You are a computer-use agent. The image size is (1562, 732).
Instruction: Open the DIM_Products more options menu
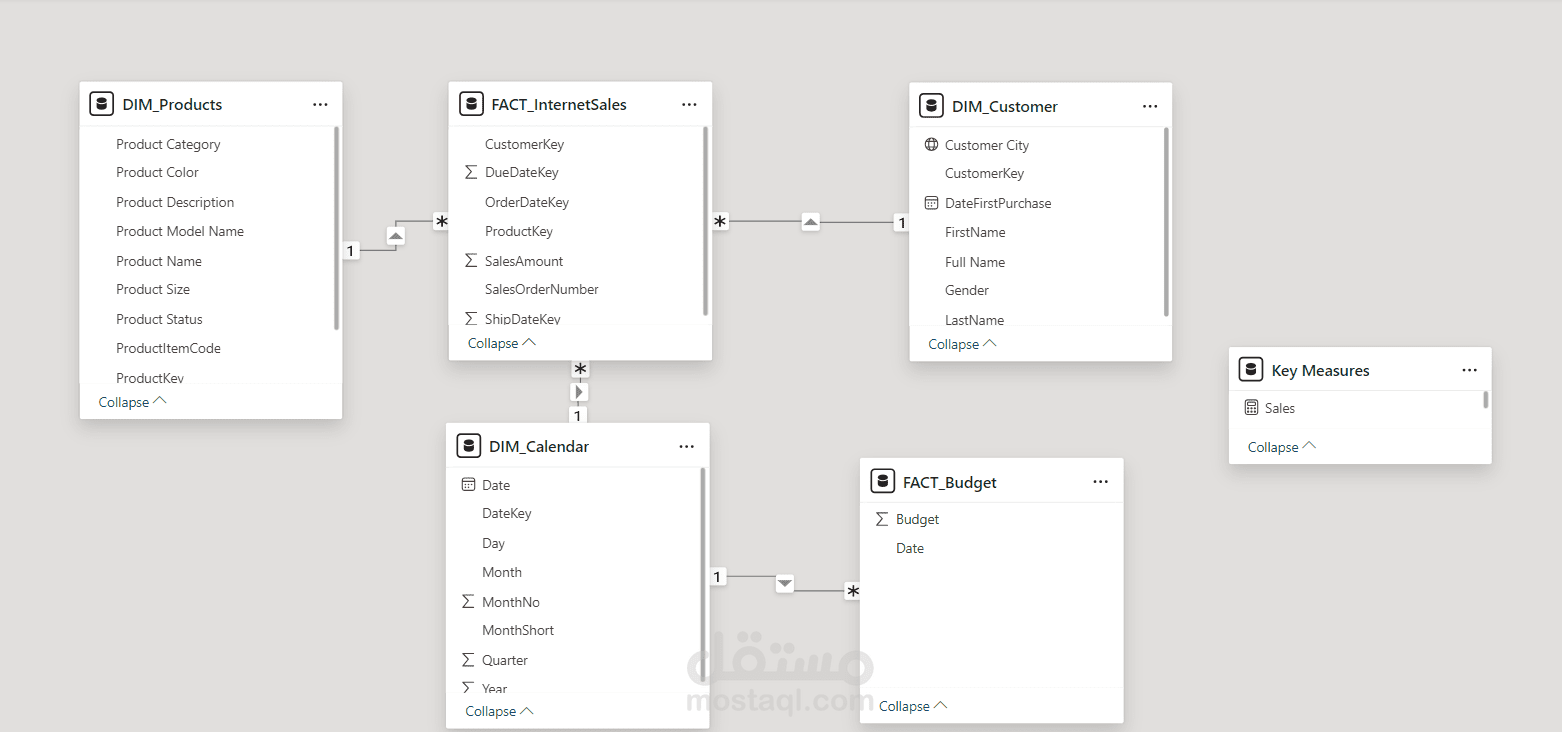(x=320, y=104)
